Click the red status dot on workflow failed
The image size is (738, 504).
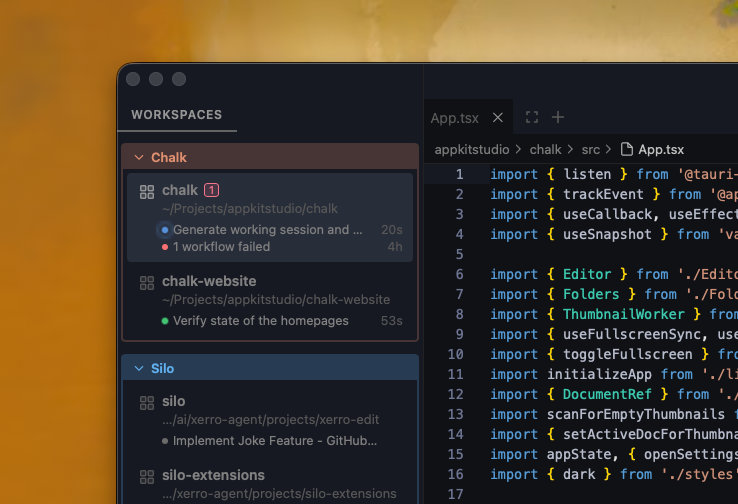click(x=165, y=247)
